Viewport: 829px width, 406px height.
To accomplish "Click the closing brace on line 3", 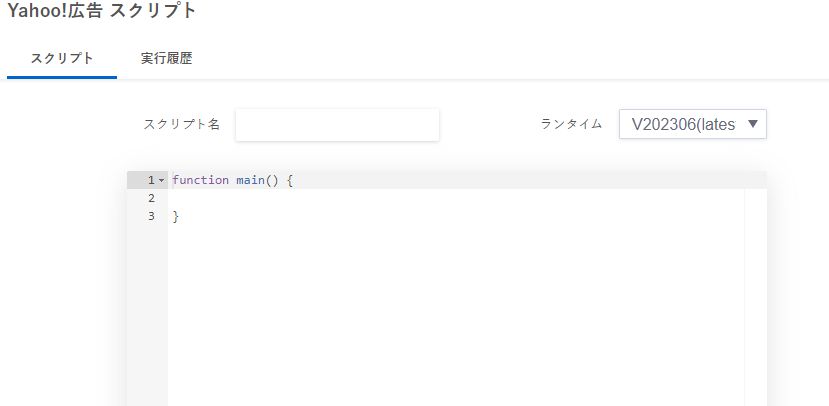I will 176,216.
